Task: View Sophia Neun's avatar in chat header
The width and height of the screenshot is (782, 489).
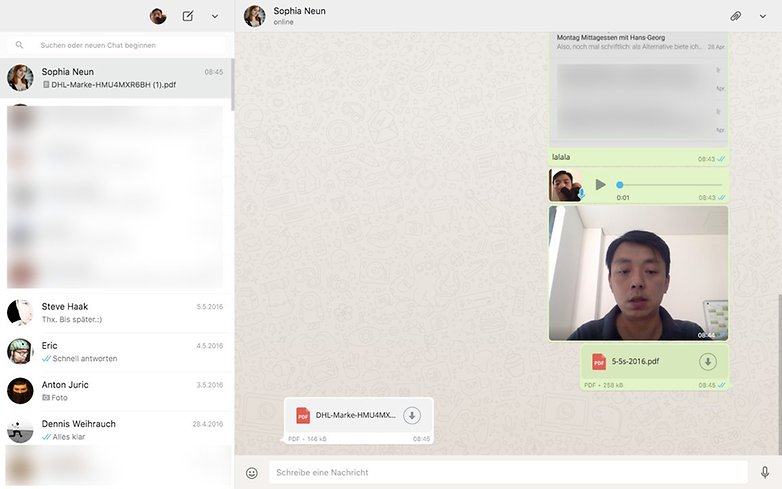Action: pos(254,16)
